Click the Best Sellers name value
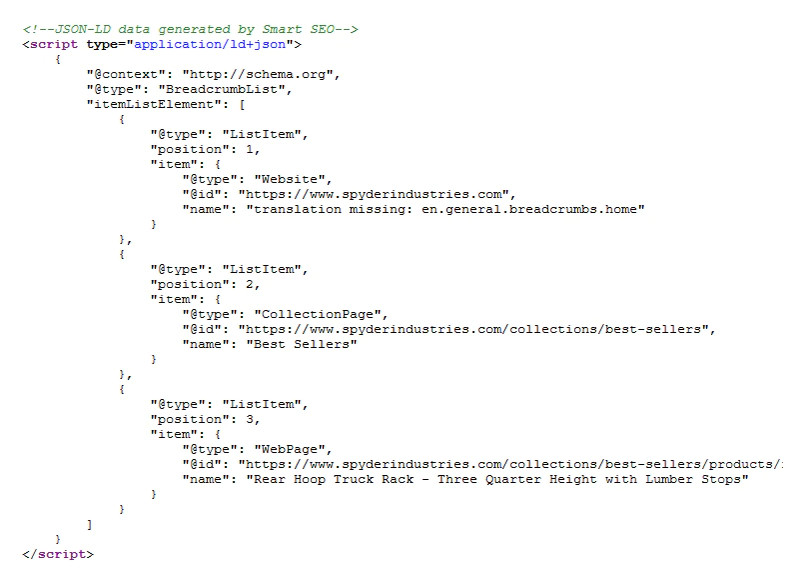Image resolution: width=800 pixels, height=580 pixels. [x=302, y=344]
